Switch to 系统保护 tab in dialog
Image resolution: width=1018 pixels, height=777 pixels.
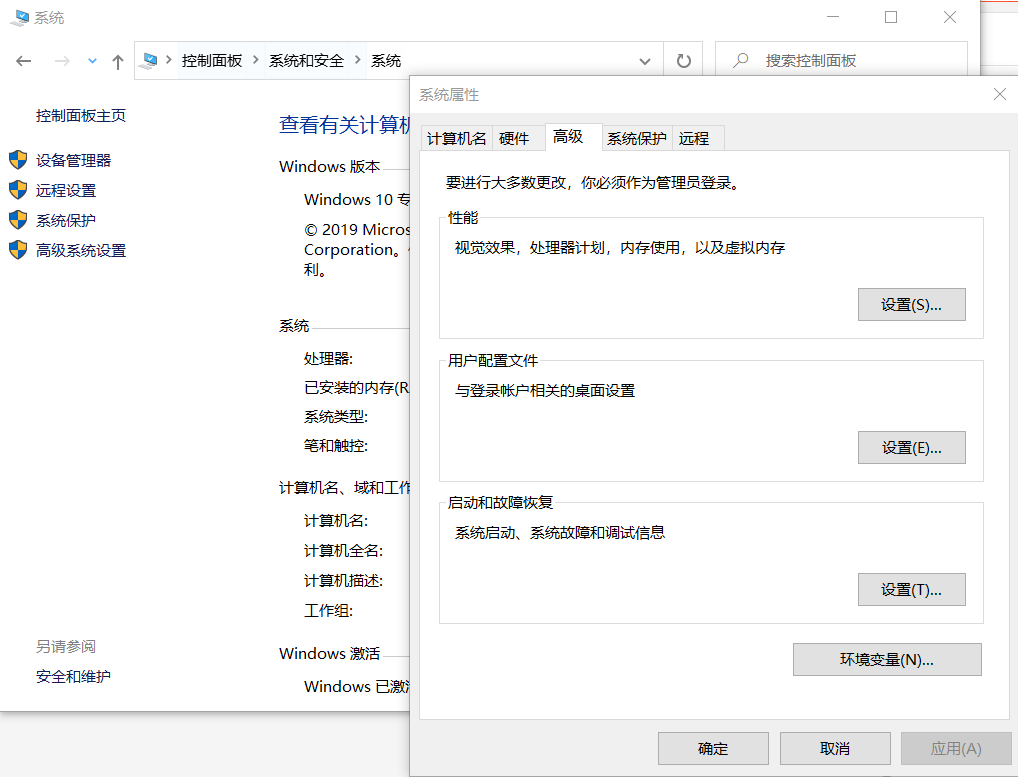click(x=637, y=138)
